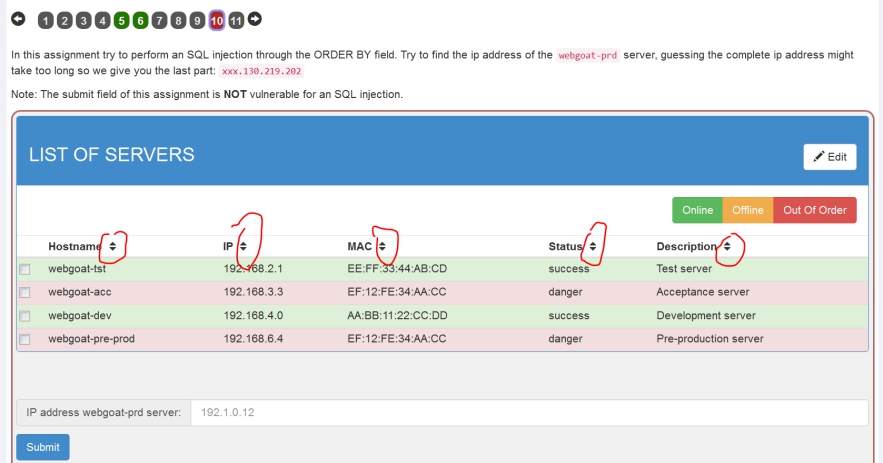Select the webgoat-dev hostname cell
The height and width of the screenshot is (463, 883).
pyautogui.click(x=80, y=315)
